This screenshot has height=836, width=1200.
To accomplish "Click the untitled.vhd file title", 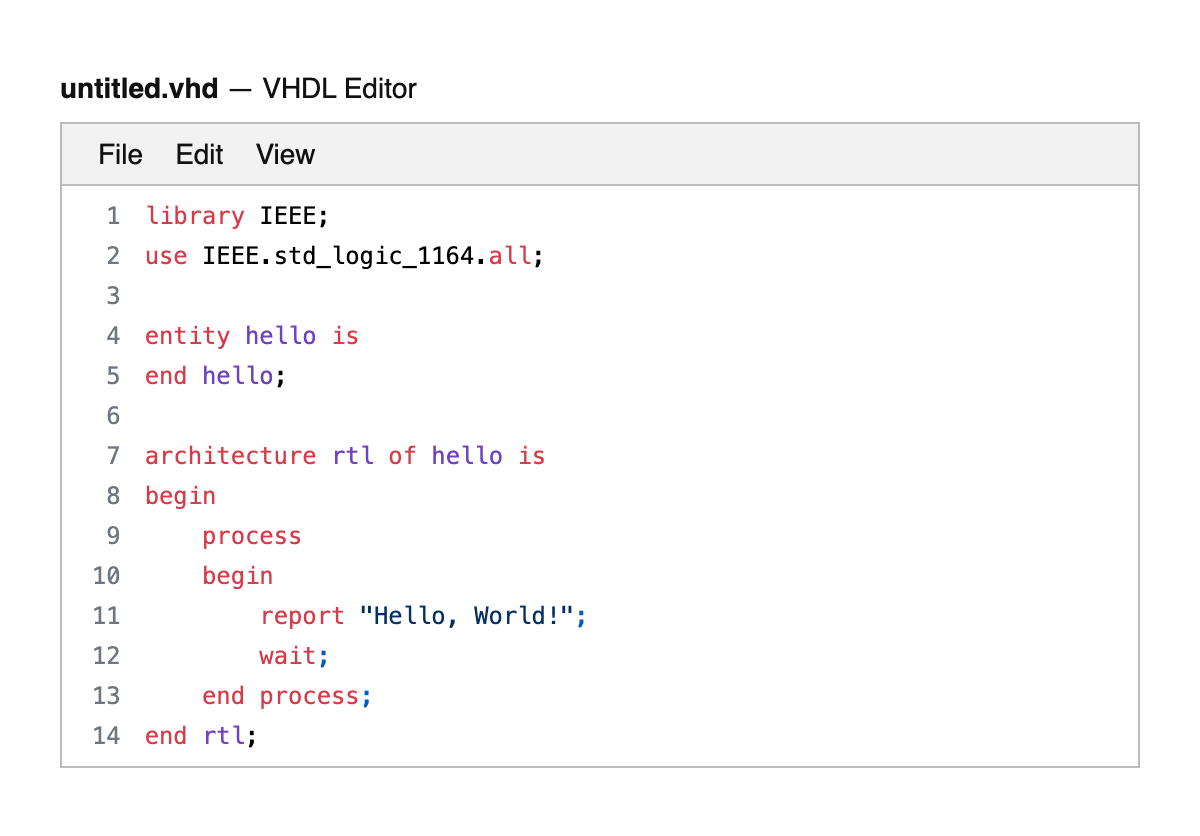I will click(x=139, y=89).
